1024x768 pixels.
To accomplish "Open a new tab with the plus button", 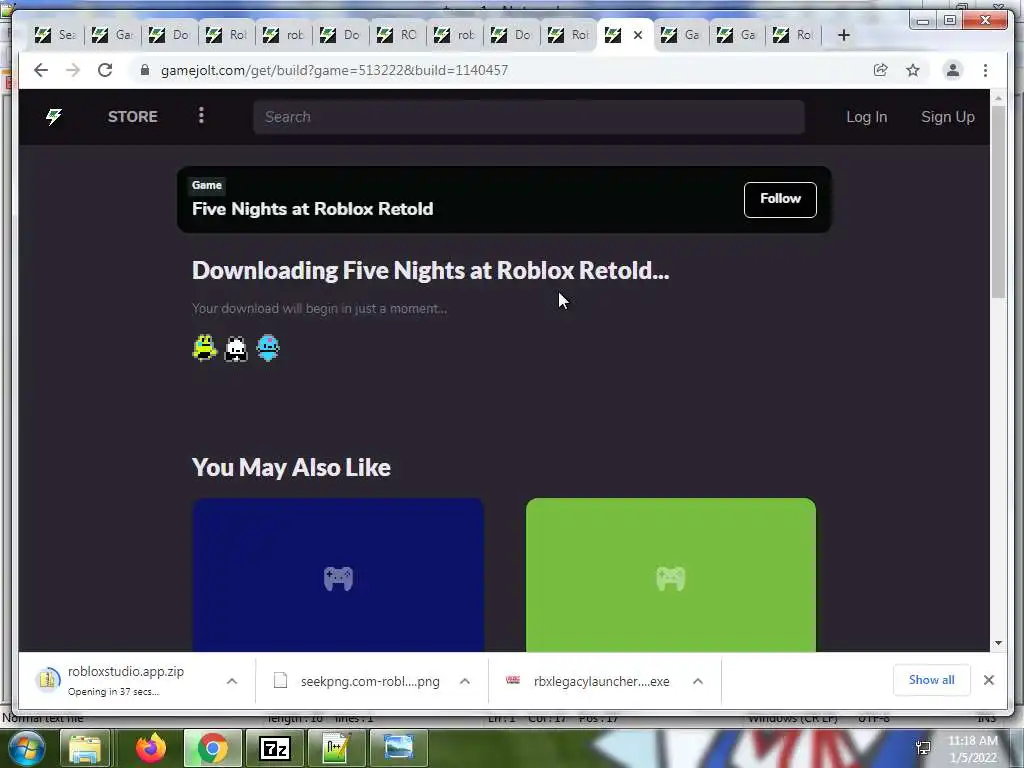I will (844, 35).
